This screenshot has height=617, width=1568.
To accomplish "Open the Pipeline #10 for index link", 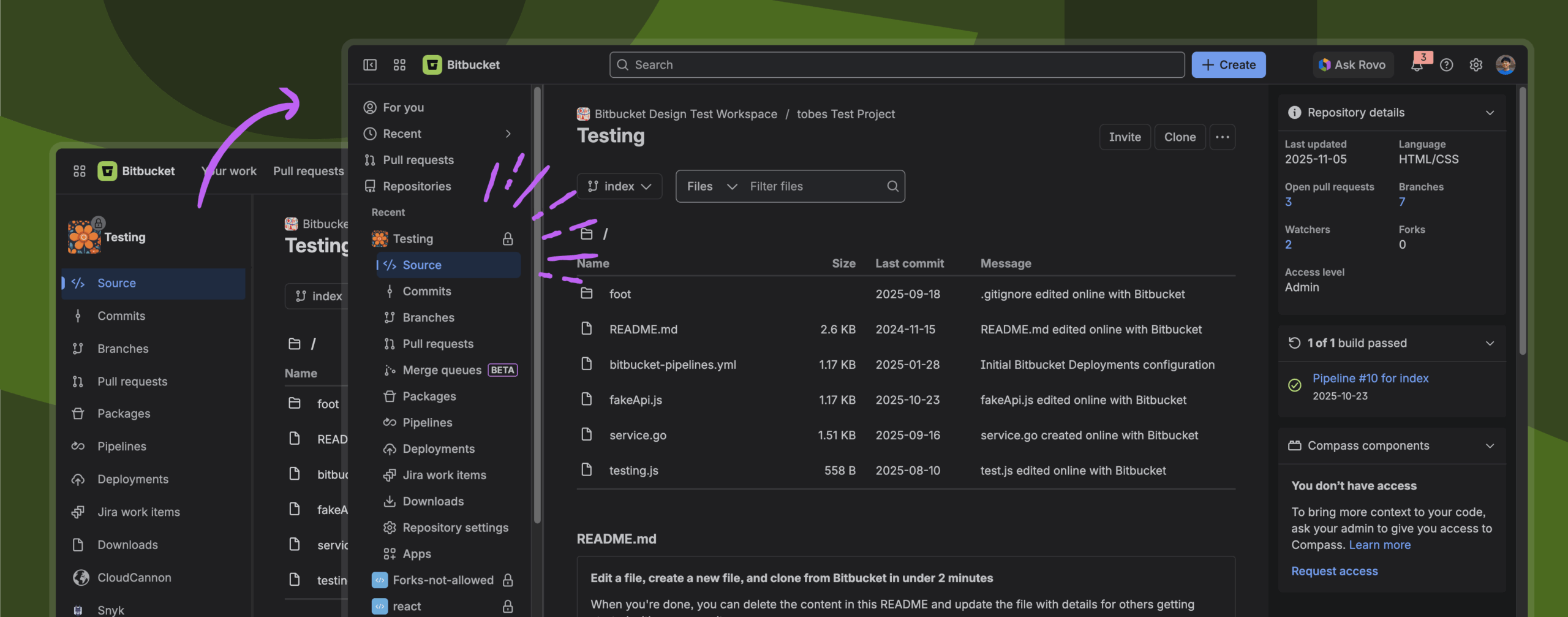I will coord(1370,379).
